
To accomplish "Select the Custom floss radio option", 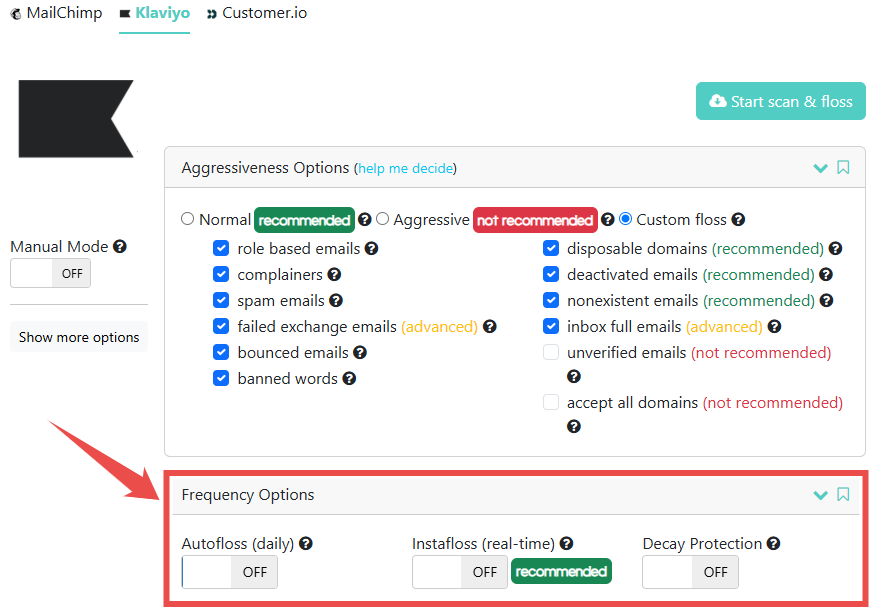I will click(x=626, y=219).
